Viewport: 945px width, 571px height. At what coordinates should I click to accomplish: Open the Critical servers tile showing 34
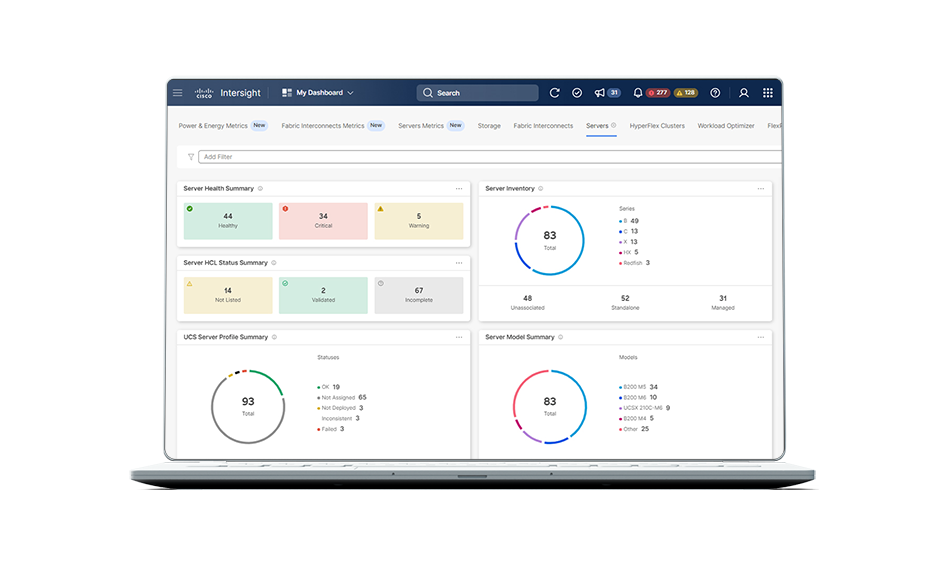tap(323, 220)
